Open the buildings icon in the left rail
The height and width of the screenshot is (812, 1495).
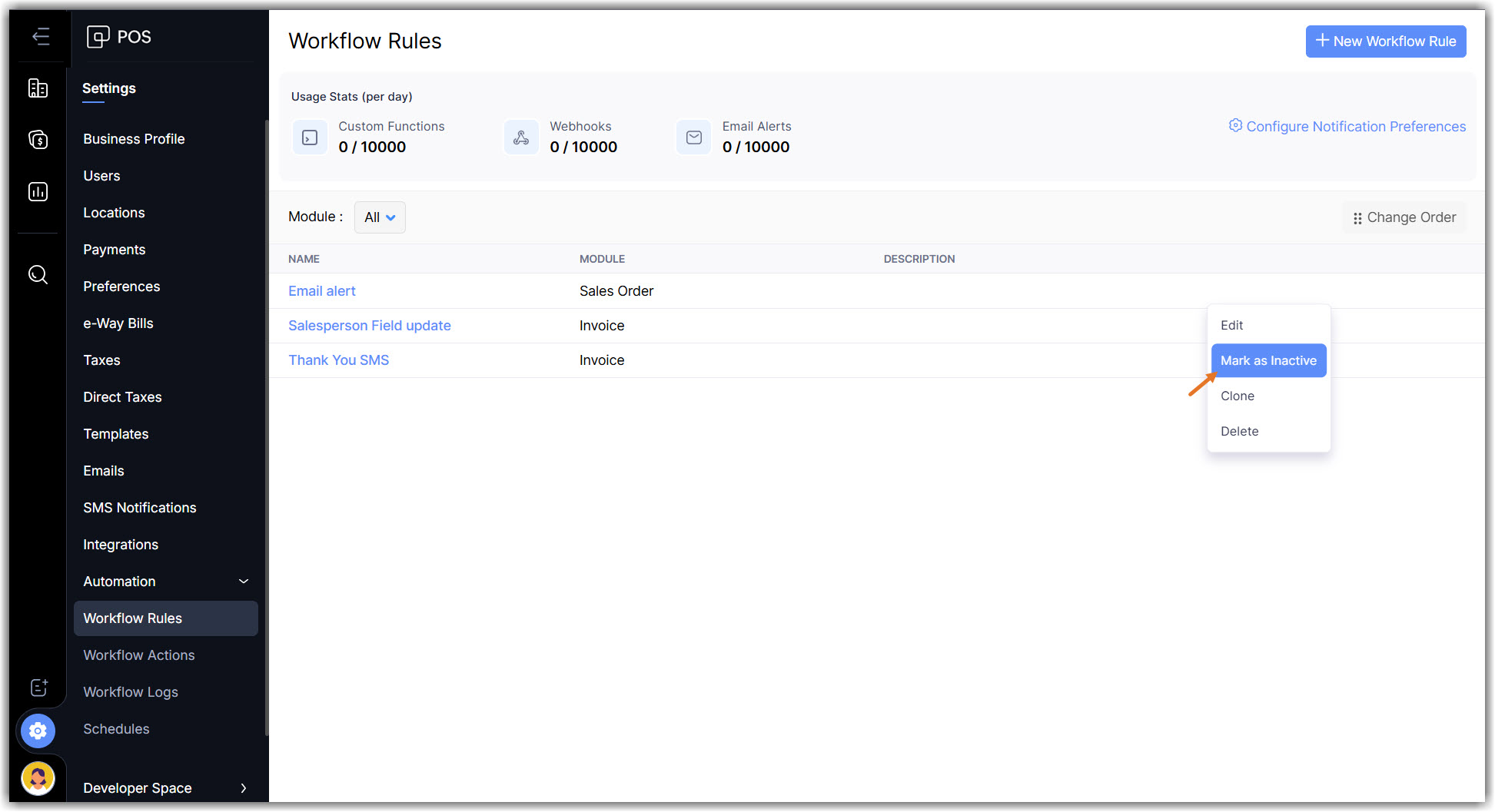point(38,88)
